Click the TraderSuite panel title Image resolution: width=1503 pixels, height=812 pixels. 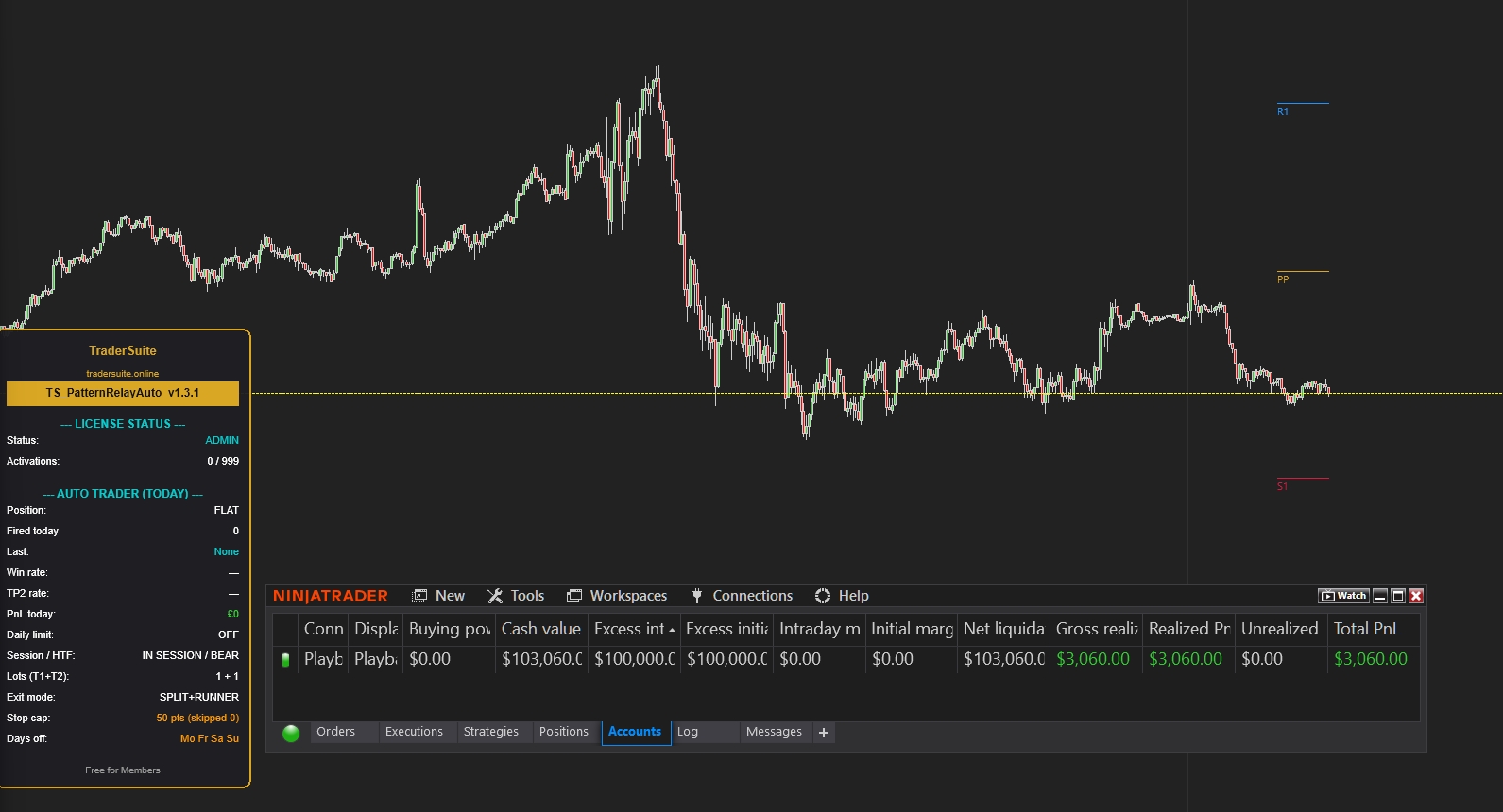tap(123, 350)
